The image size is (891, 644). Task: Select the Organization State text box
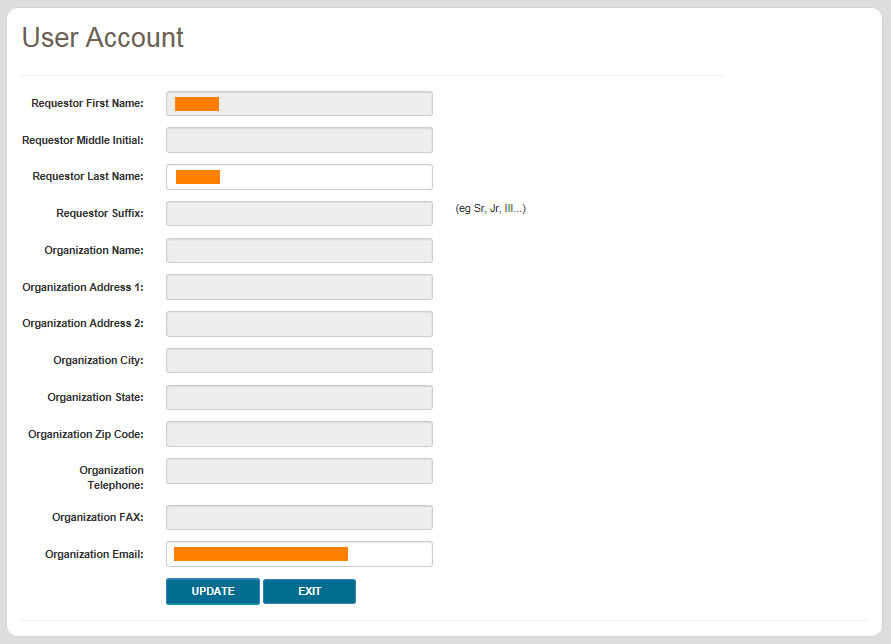pos(299,397)
